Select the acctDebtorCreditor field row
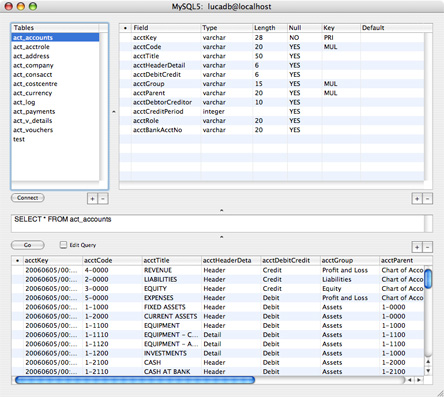This screenshot has height=397, width=444. click(x=272, y=102)
